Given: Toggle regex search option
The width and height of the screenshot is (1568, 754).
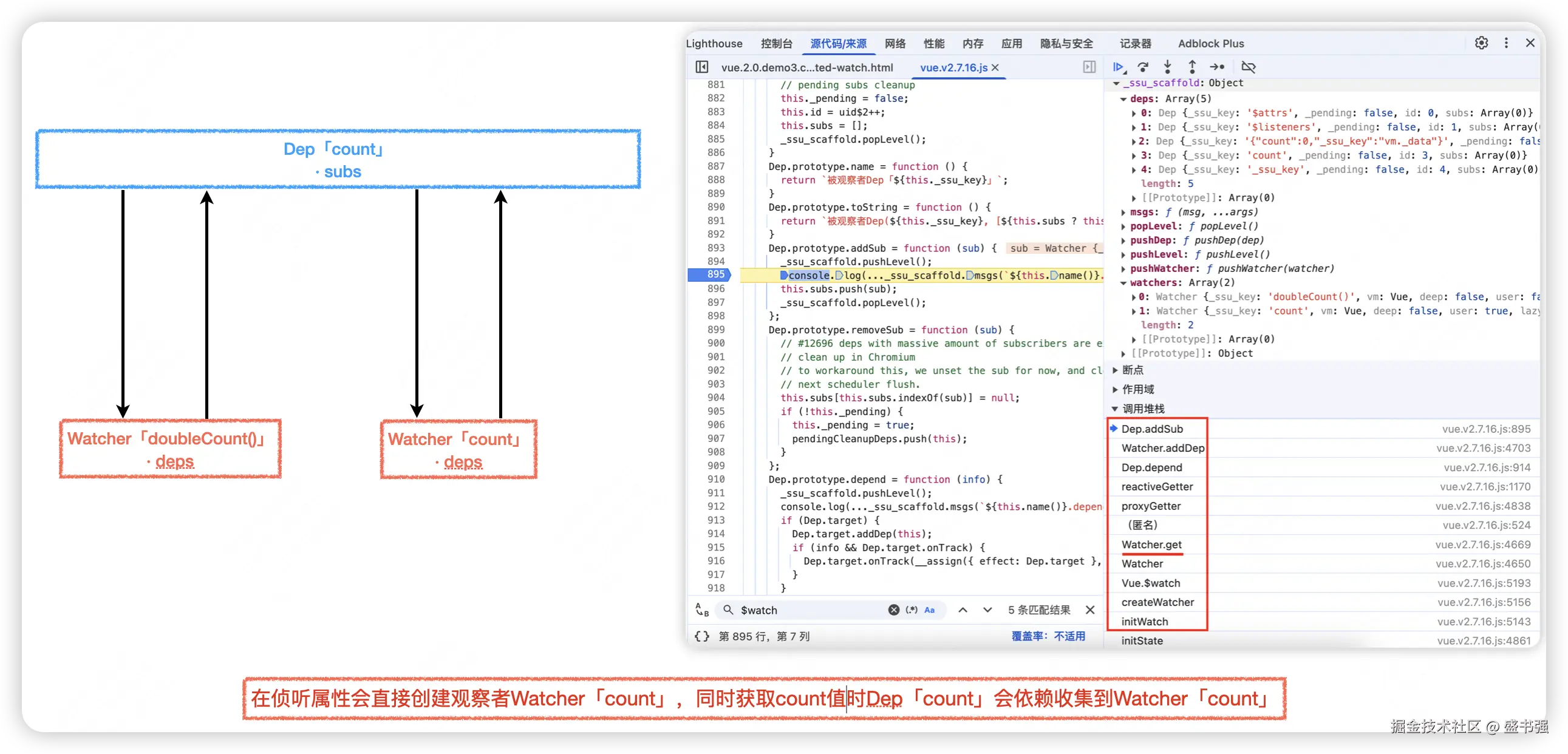Looking at the screenshot, I should pyautogui.click(x=911, y=610).
